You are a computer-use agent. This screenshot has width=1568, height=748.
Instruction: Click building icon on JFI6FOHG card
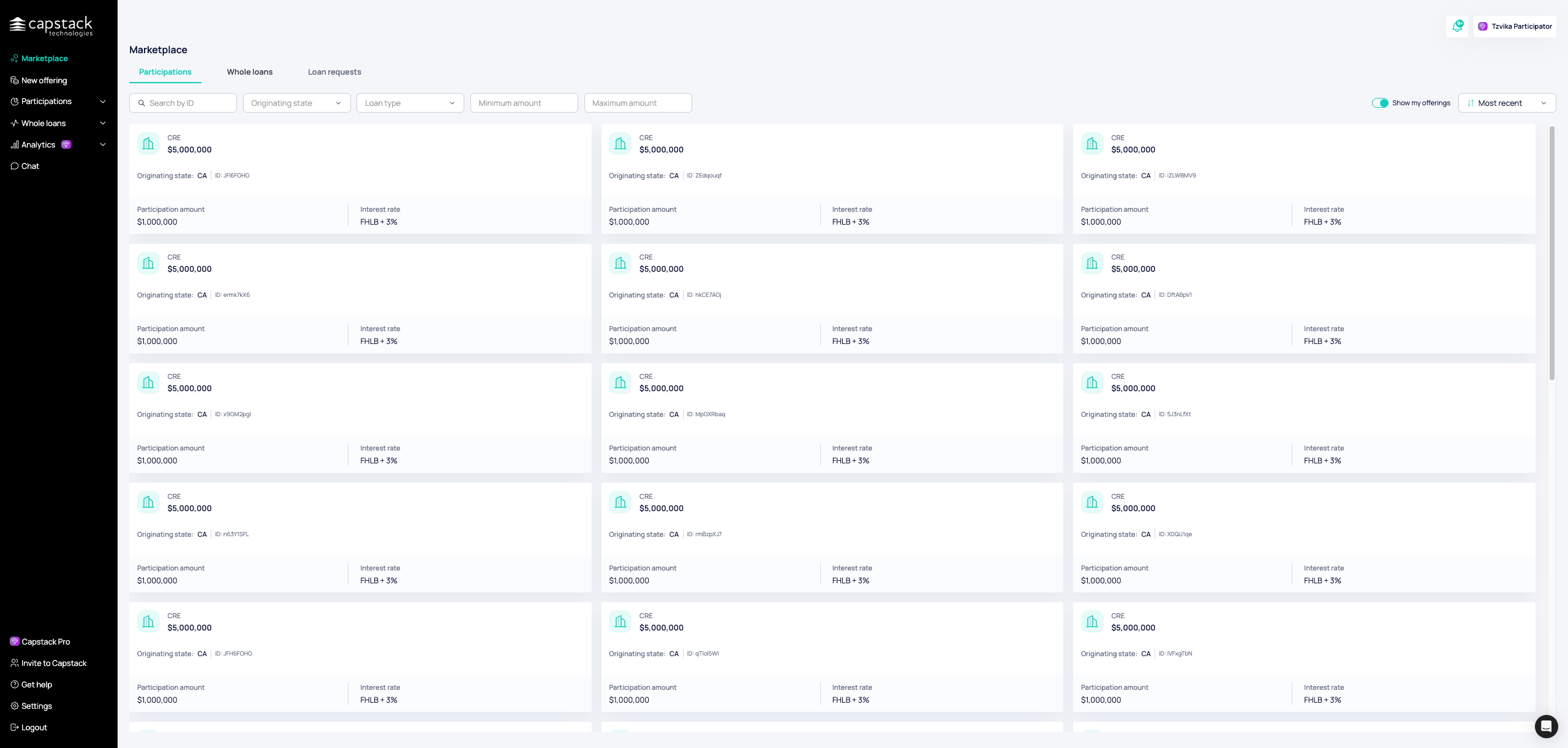pyautogui.click(x=148, y=144)
